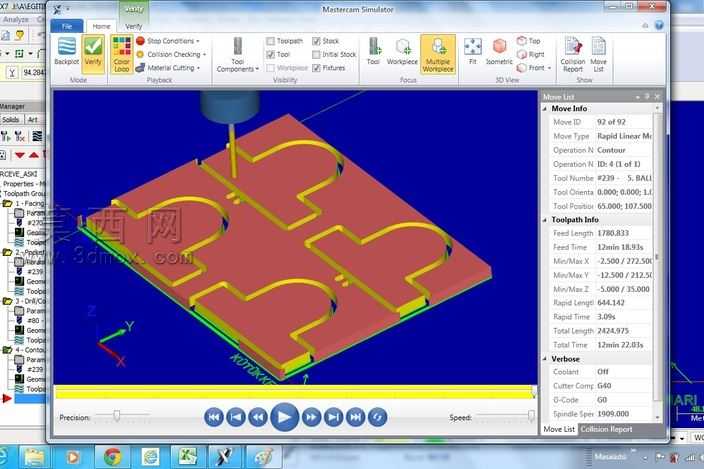
Task: Toggle the Tool visibility checkbox
Action: pos(270,54)
